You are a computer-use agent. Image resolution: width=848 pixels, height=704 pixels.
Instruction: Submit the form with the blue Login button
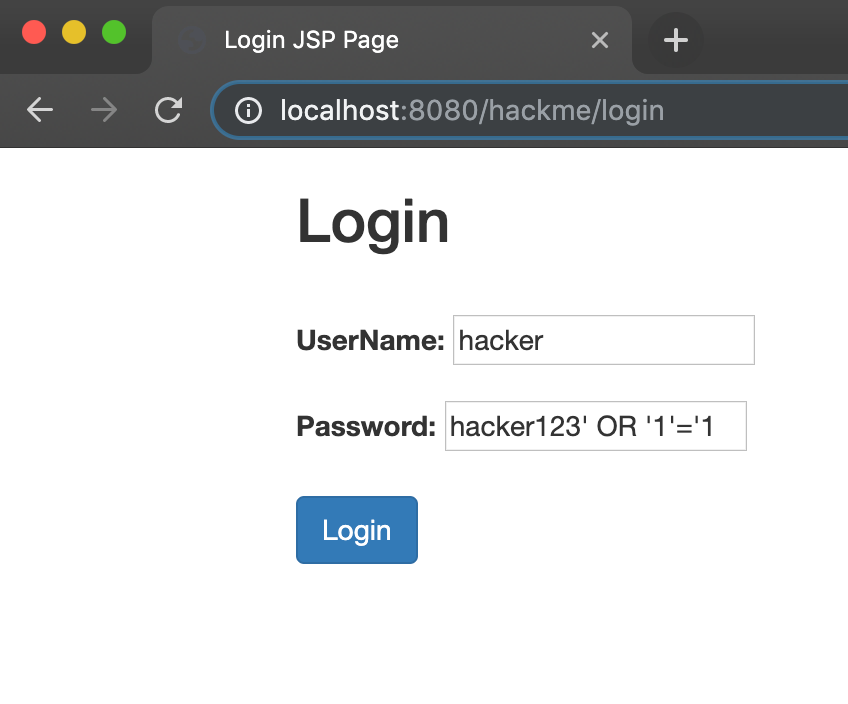pos(357,530)
